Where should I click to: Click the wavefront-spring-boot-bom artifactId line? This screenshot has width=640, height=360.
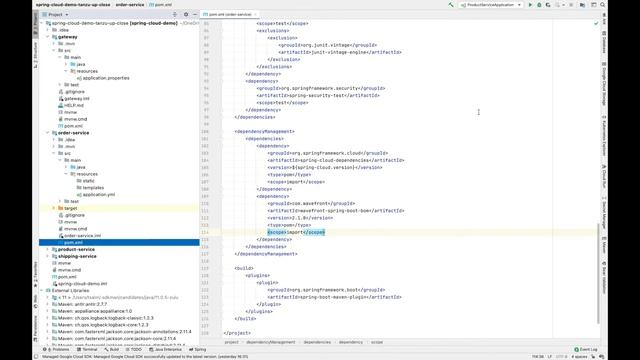click(336, 211)
